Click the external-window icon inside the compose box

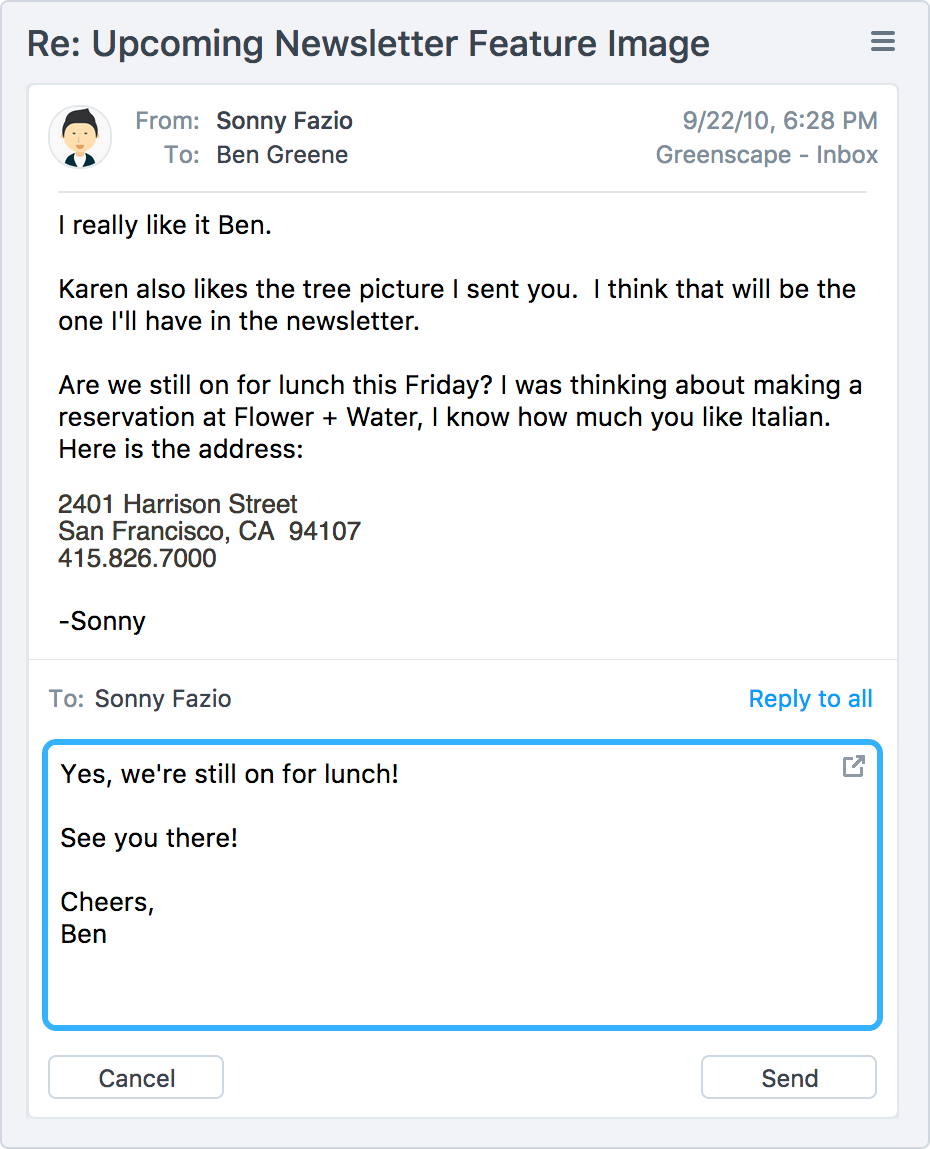(853, 766)
